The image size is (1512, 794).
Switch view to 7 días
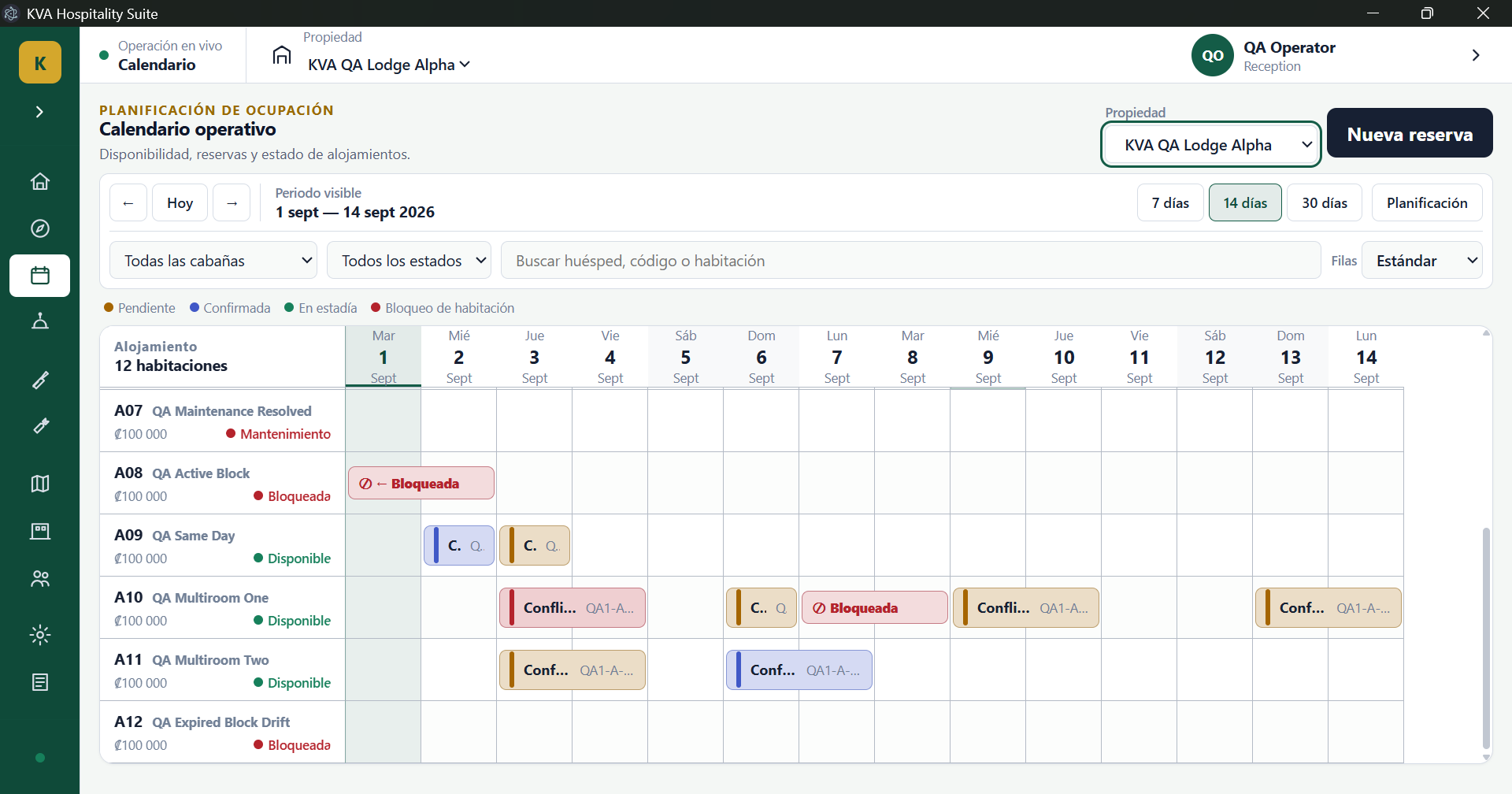point(1170,202)
